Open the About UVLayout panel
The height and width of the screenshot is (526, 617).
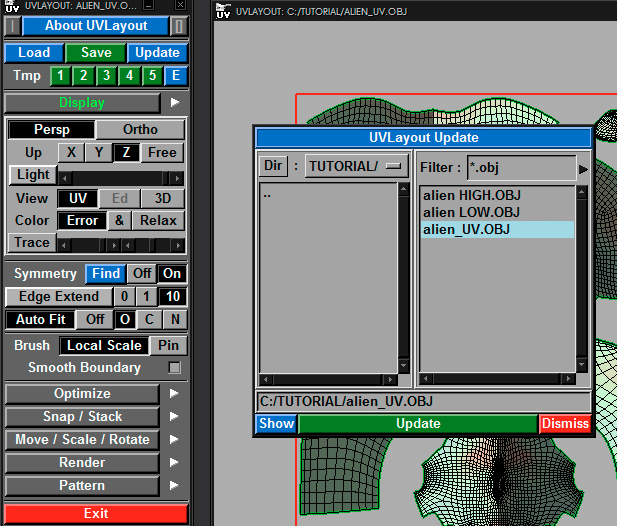(x=96, y=26)
